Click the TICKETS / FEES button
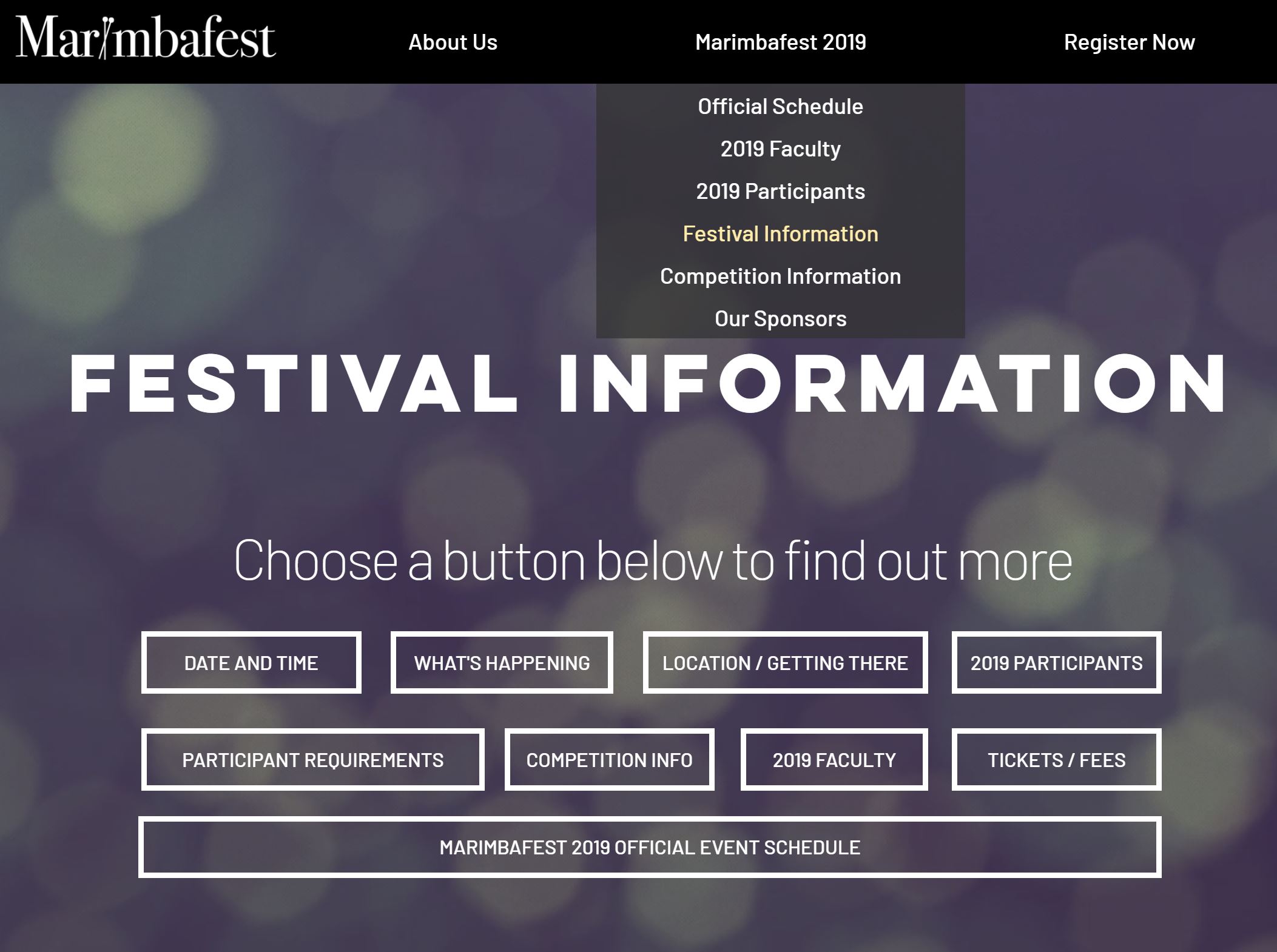Screen dimensions: 1277x952 (x=1056, y=759)
